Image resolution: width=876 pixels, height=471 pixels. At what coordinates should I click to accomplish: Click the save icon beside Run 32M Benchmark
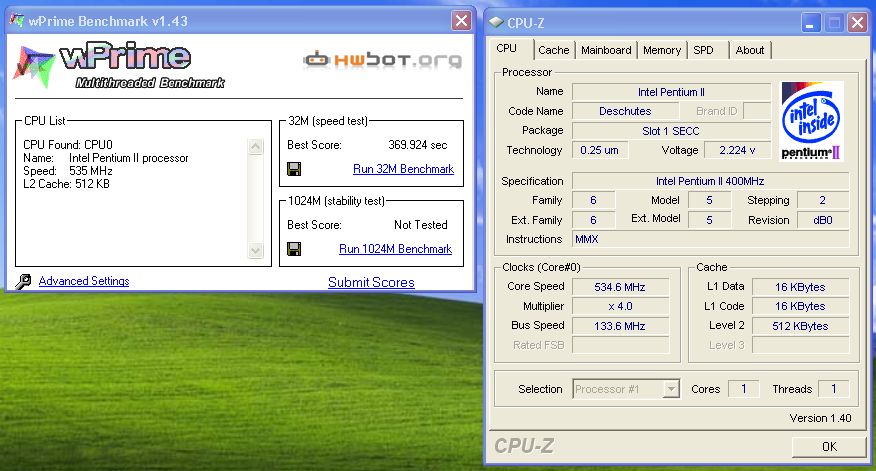pyautogui.click(x=294, y=169)
